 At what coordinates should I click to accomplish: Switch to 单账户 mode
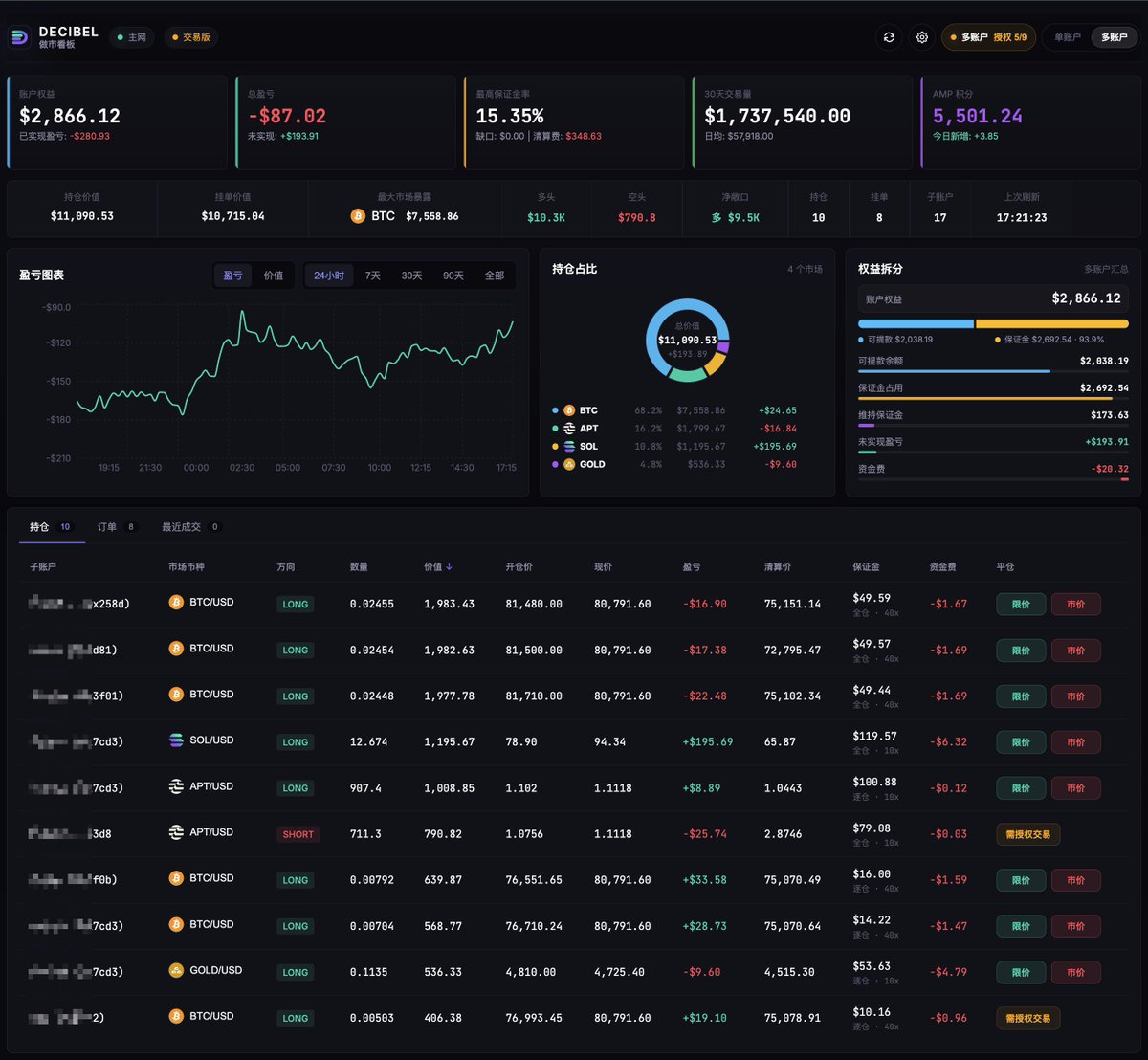click(x=1067, y=37)
